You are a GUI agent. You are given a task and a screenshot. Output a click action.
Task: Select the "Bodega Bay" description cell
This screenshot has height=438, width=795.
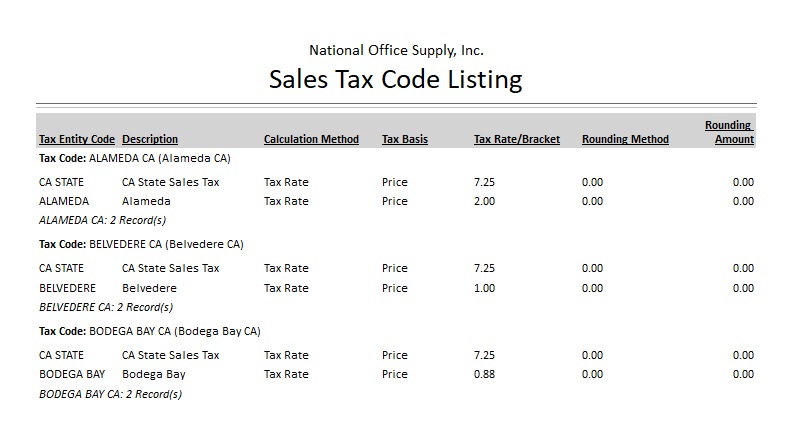coord(153,374)
